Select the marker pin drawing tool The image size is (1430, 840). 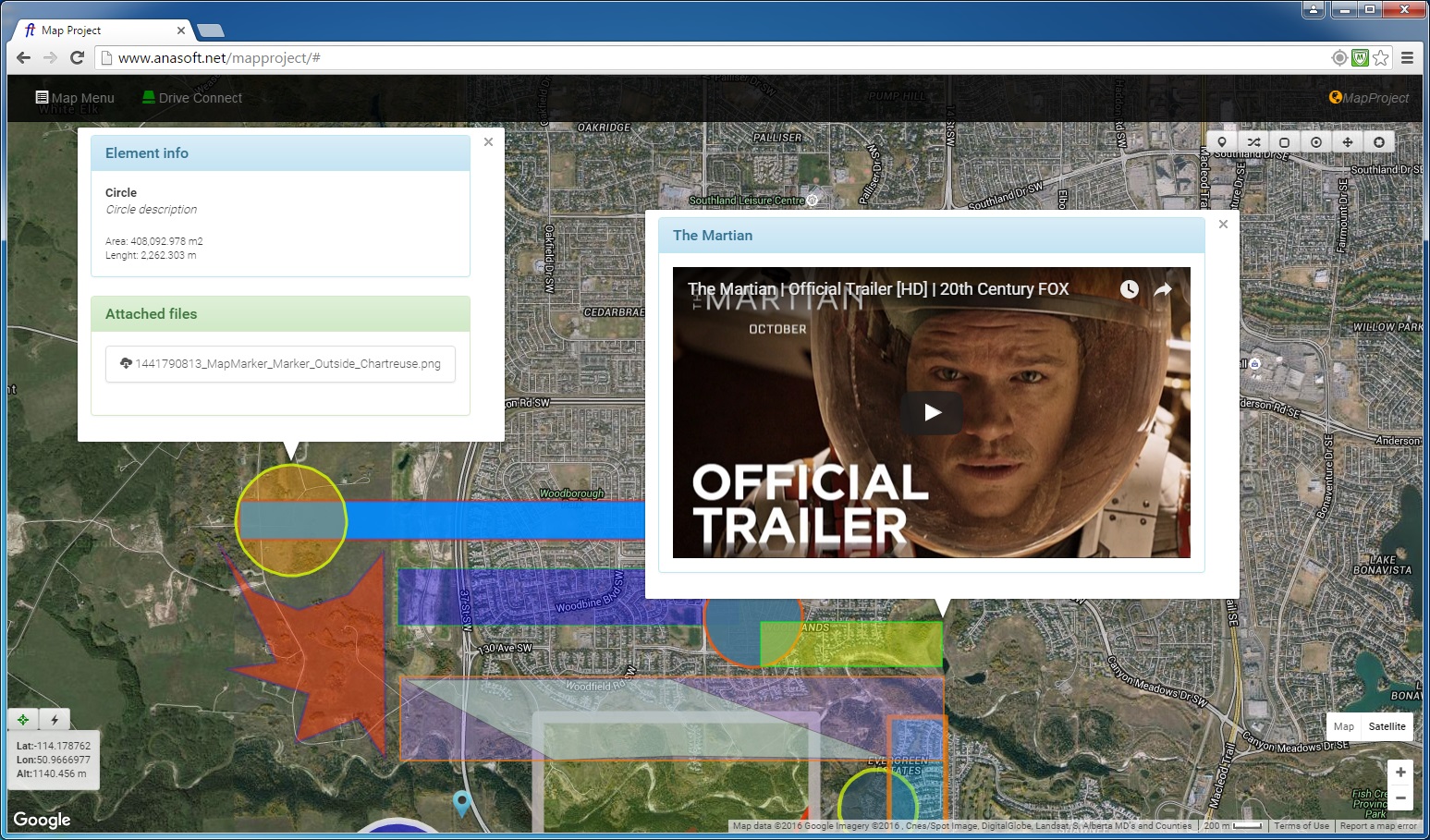pos(1222,142)
